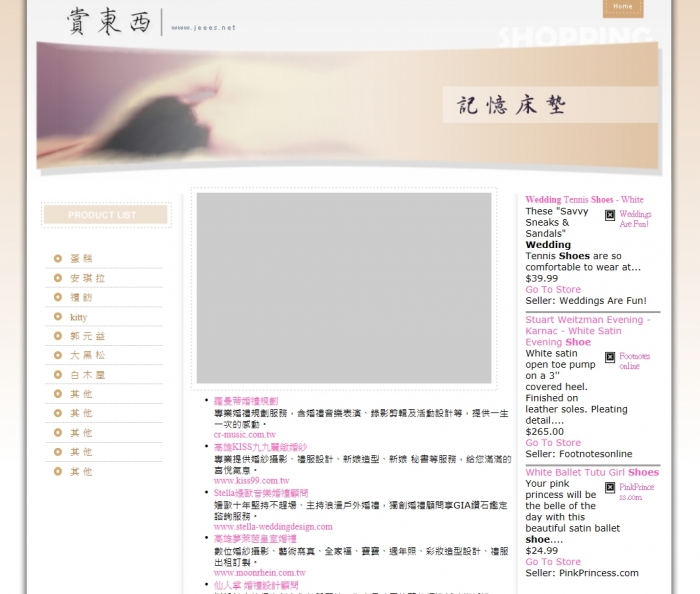This screenshot has height=594, width=700.
Task: Open the 高雄夢萊茵皇室婚禮 link
Action: (255, 539)
